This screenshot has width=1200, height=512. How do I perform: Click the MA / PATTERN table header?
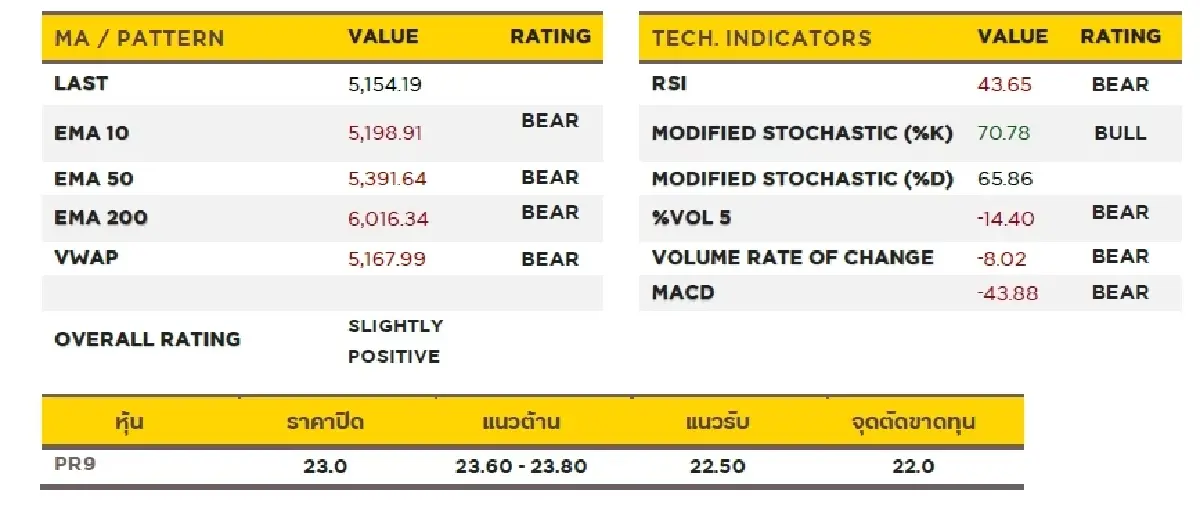tap(139, 39)
